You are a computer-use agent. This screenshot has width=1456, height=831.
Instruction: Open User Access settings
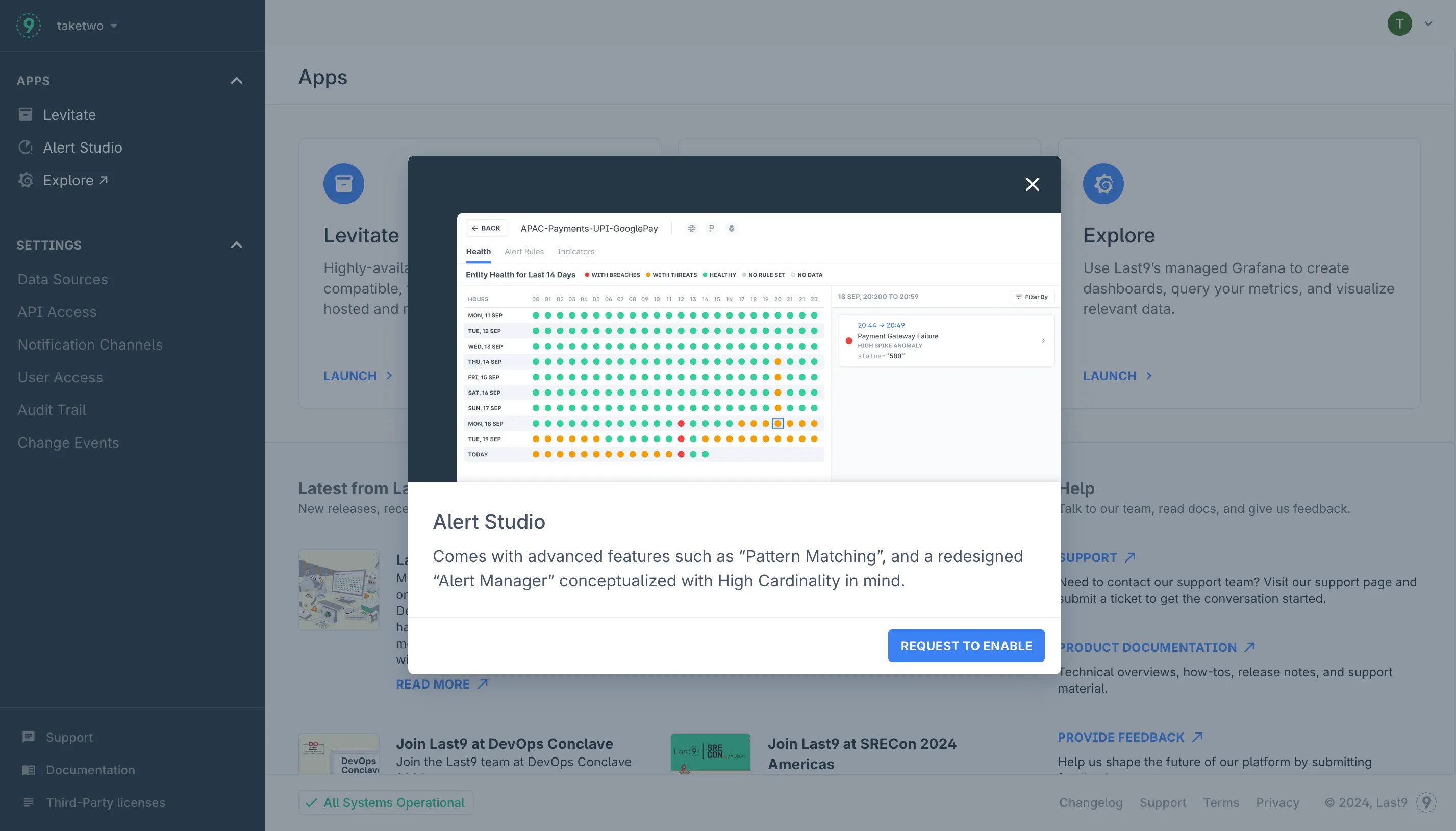click(x=60, y=377)
